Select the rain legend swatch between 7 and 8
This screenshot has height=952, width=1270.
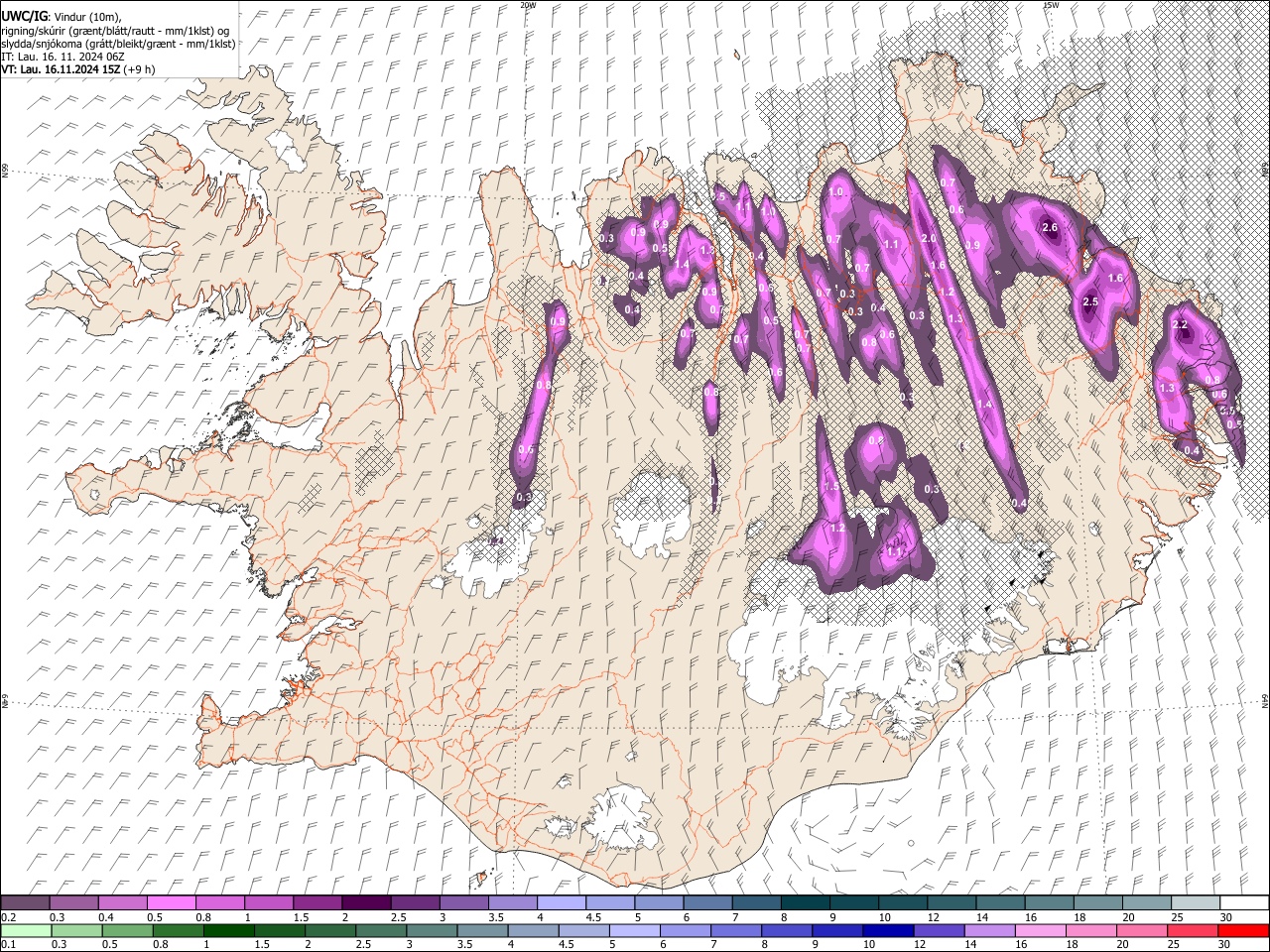[x=735, y=930]
